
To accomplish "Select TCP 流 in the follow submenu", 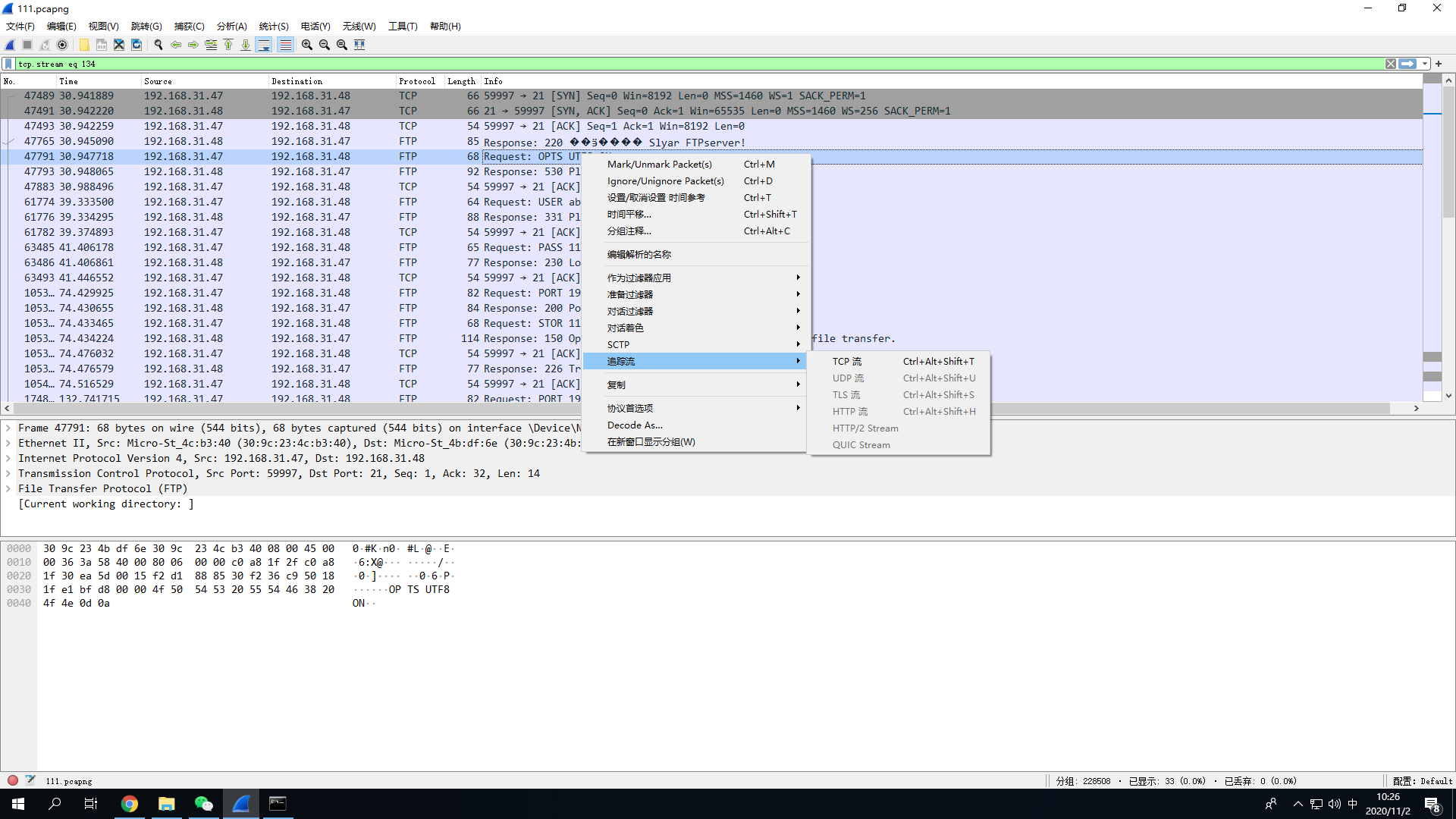I will [x=846, y=362].
